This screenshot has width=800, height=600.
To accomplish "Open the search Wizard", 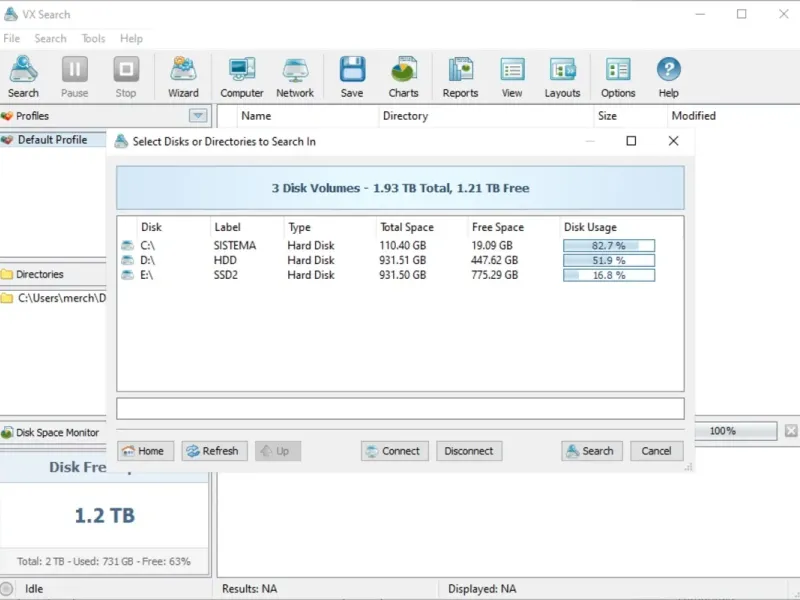I will [x=183, y=77].
